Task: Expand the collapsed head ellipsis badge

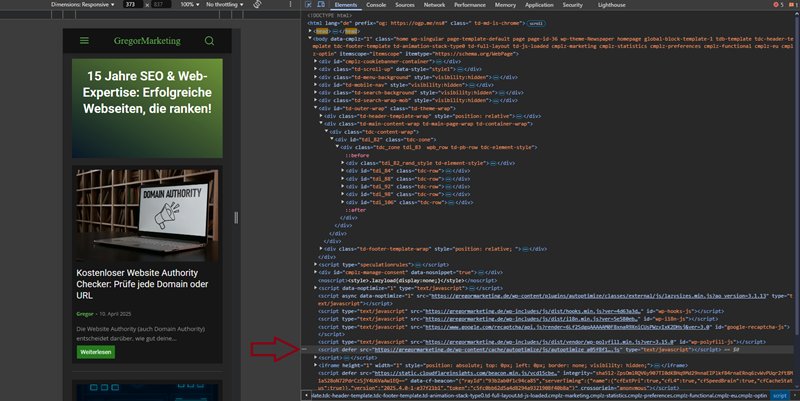Action: coord(336,31)
